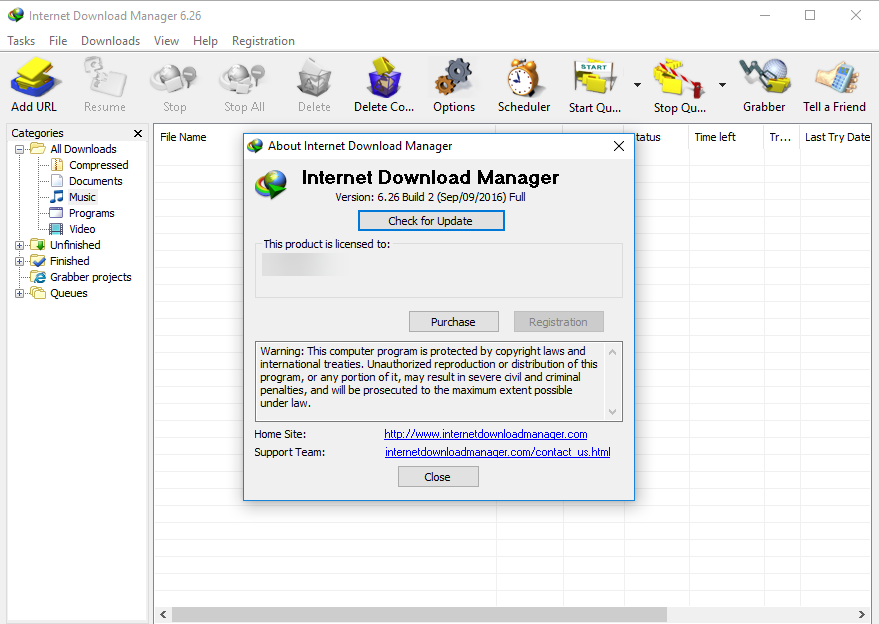Click the Delete toolbar icon
The width and height of the screenshot is (879, 624).
tap(314, 84)
